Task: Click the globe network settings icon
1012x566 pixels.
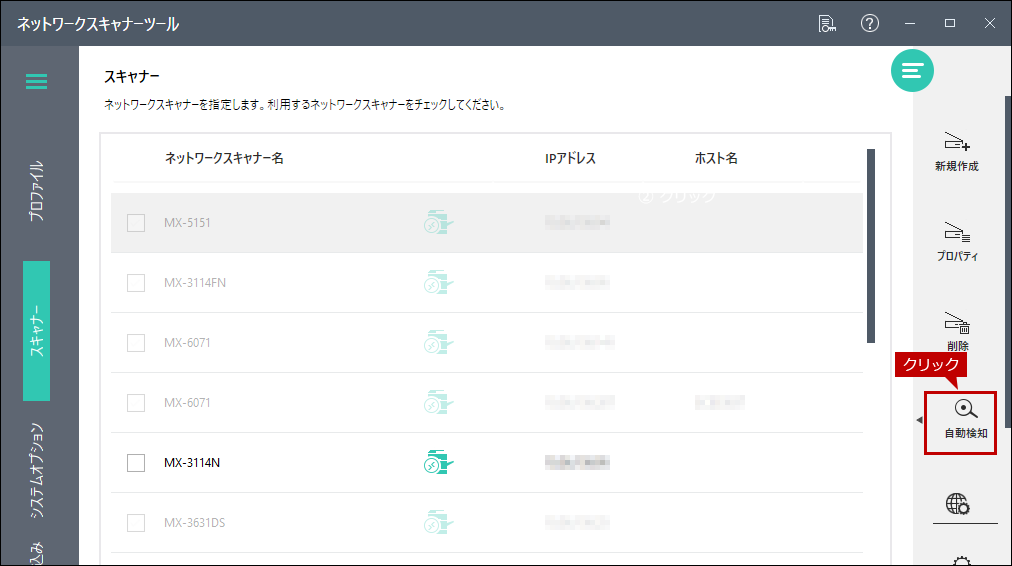Action: pos(958,504)
